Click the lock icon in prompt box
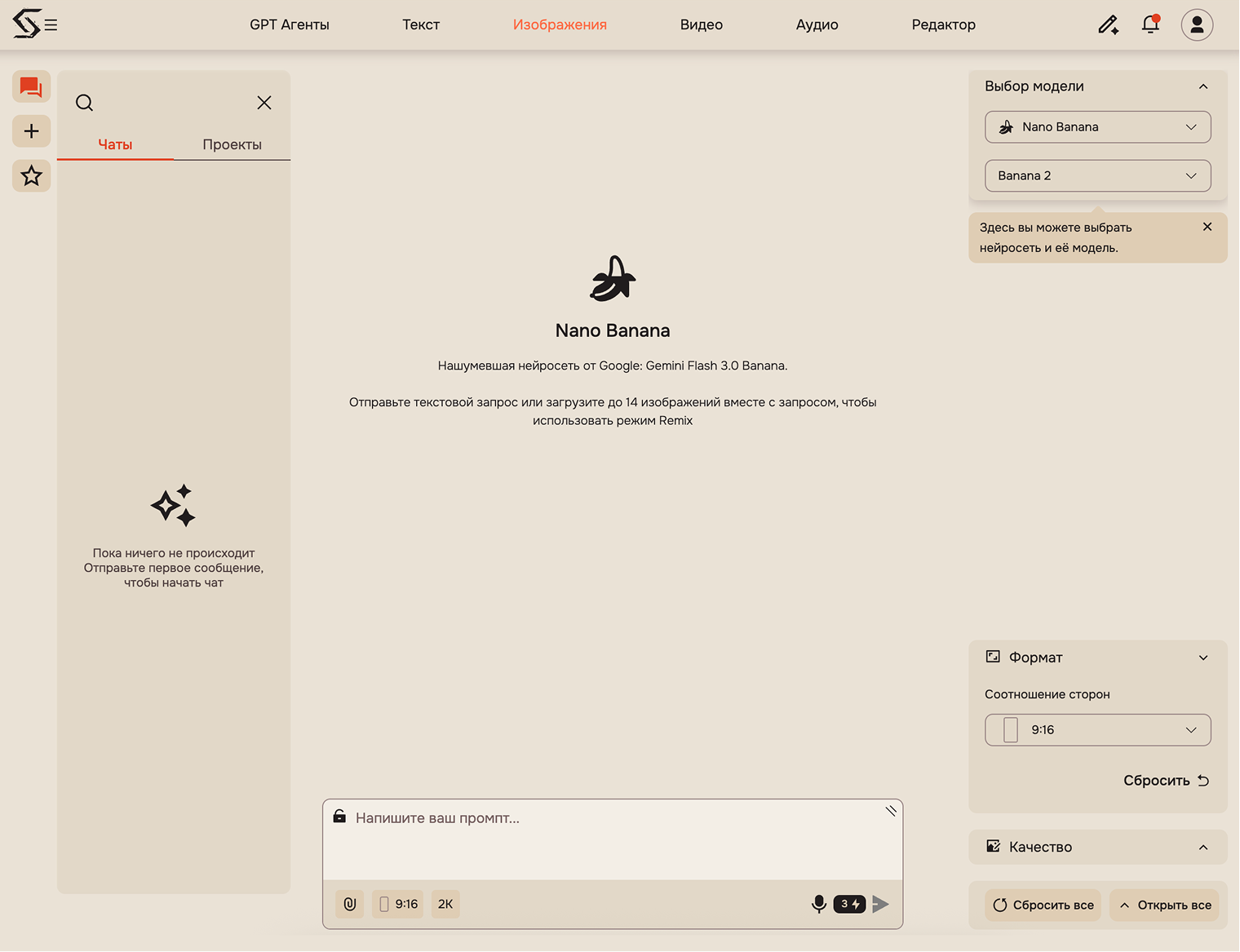This screenshot has height=952, width=1240. point(339,817)
